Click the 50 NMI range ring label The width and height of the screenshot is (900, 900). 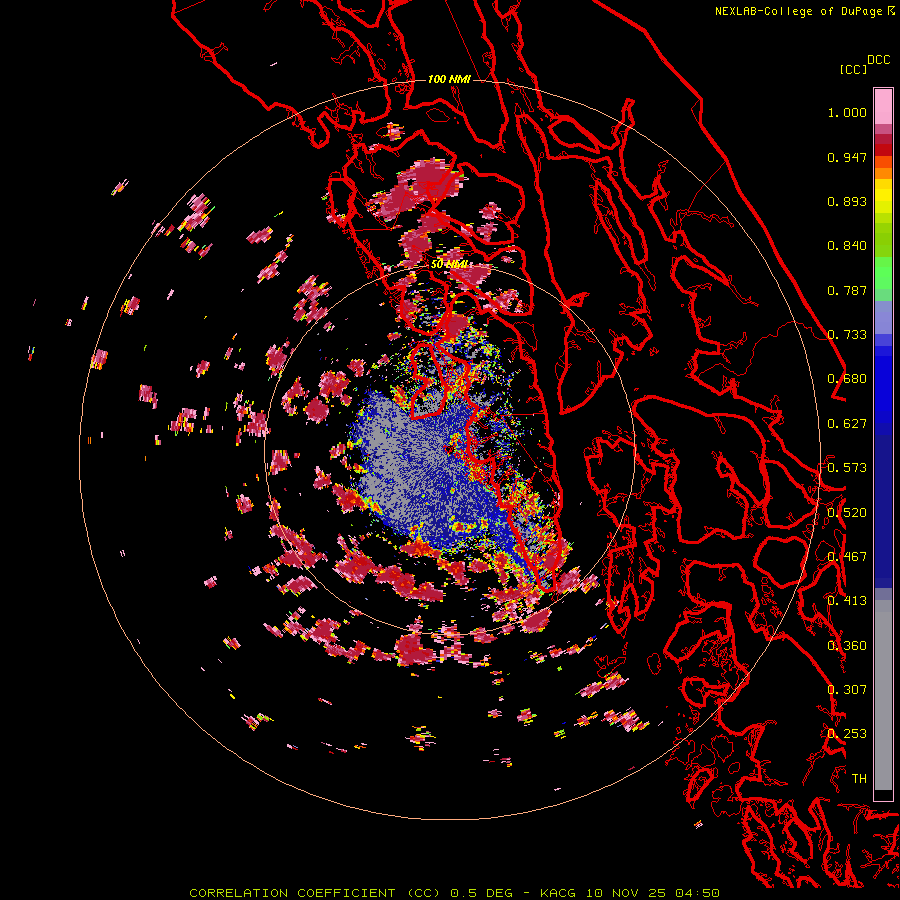tap(449, 265)
